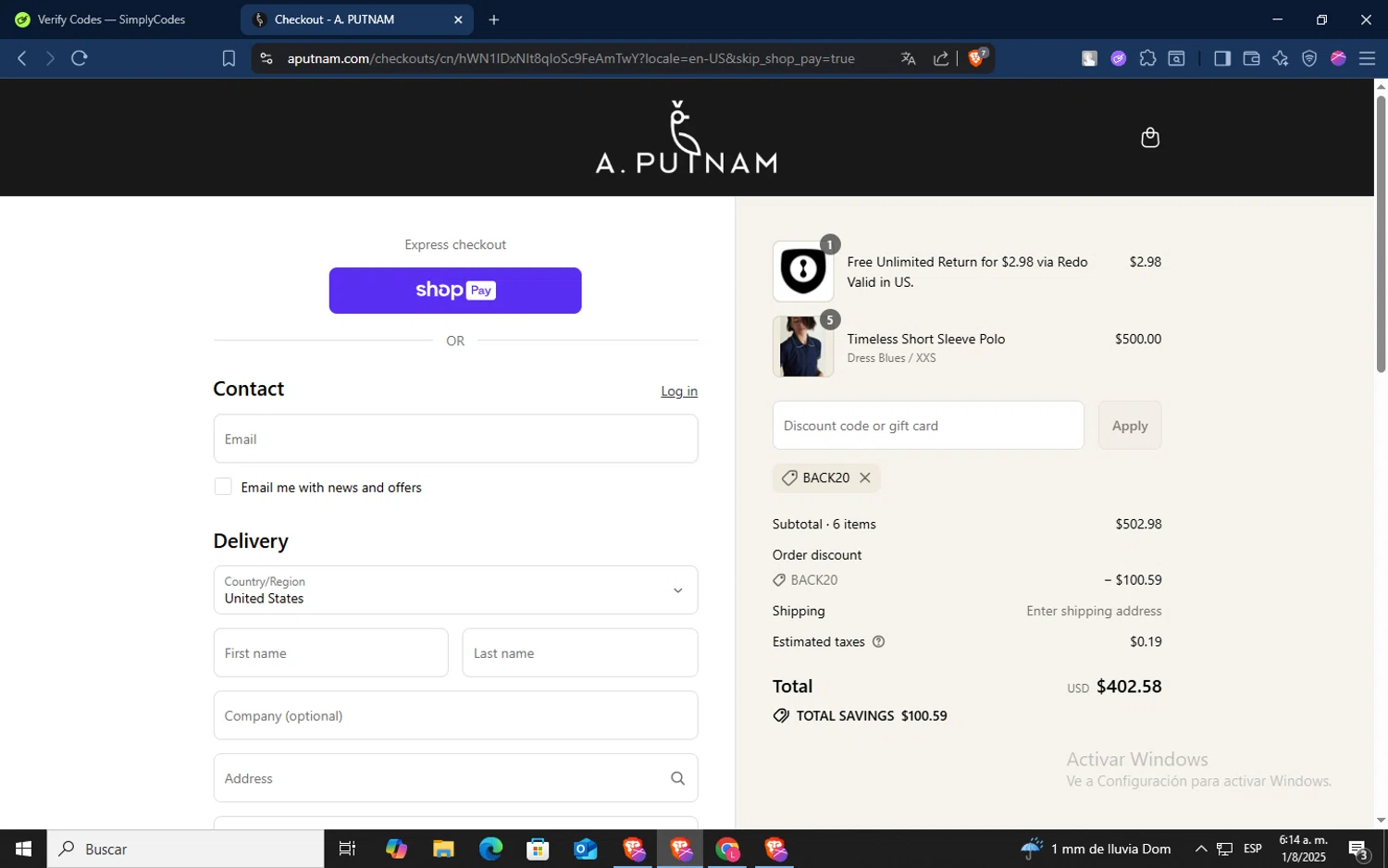Open the weather widget in taskbar
The width and height of the screenshot is (1388, 868).
pos(1096,849)
